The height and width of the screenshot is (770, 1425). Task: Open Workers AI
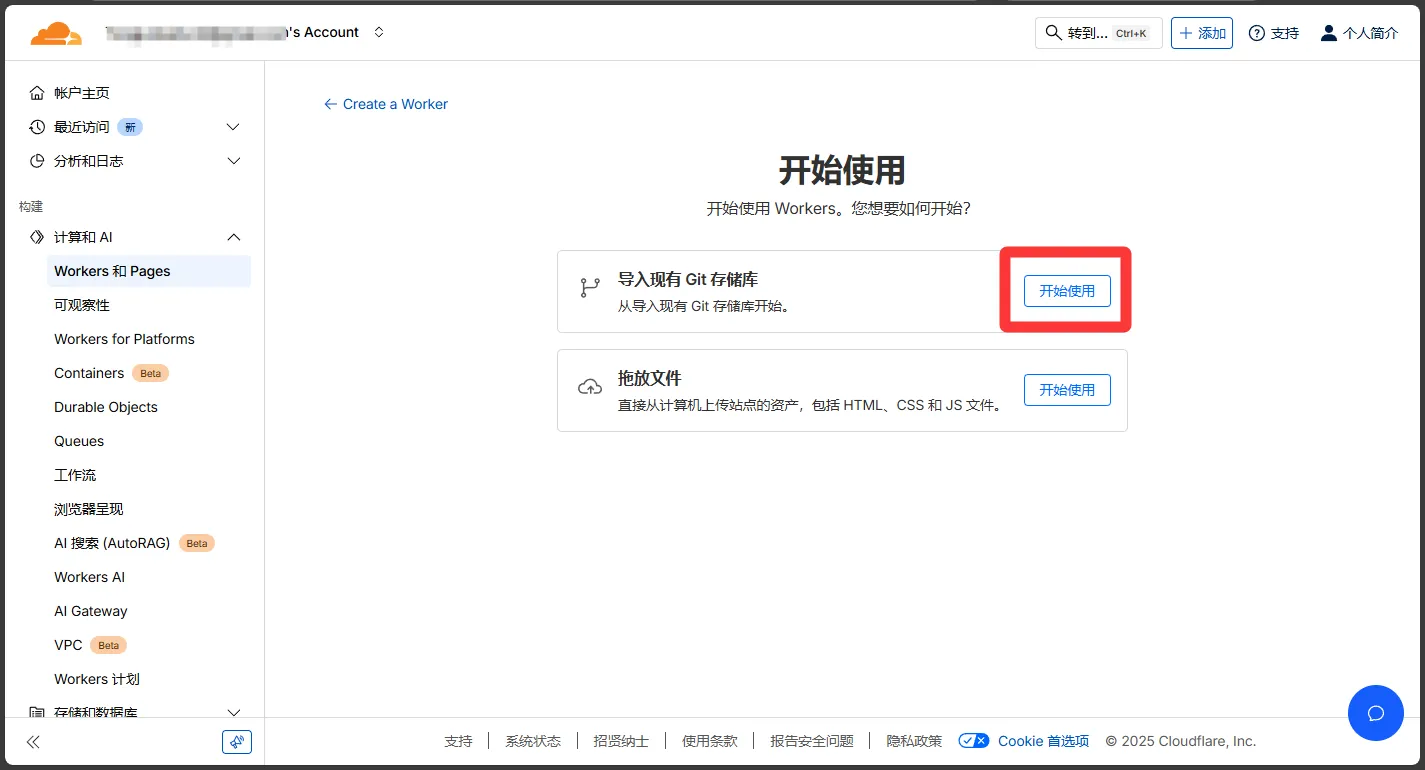click(x=89, y=577)
